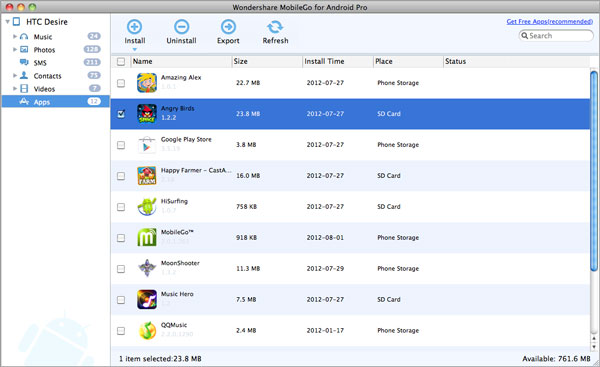The image size is (600, 367).
Task: Click the scrollbar up arrow
Action: pos(594,338)
